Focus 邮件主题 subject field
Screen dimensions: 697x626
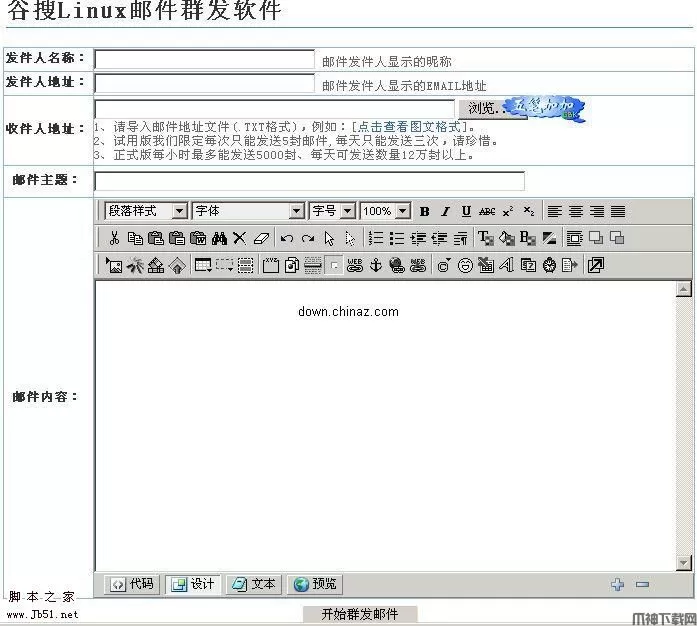(309, 181)
